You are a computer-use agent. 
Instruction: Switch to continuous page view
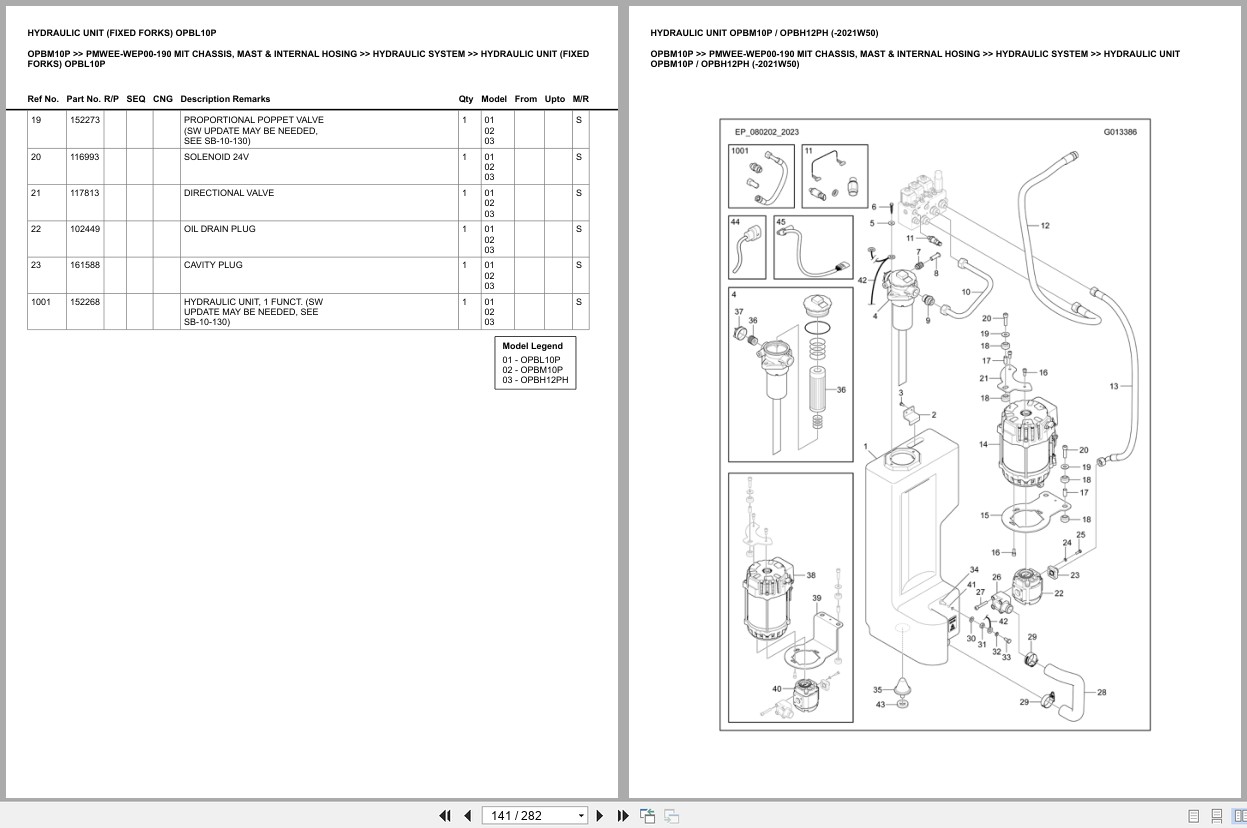(1216, 816)
